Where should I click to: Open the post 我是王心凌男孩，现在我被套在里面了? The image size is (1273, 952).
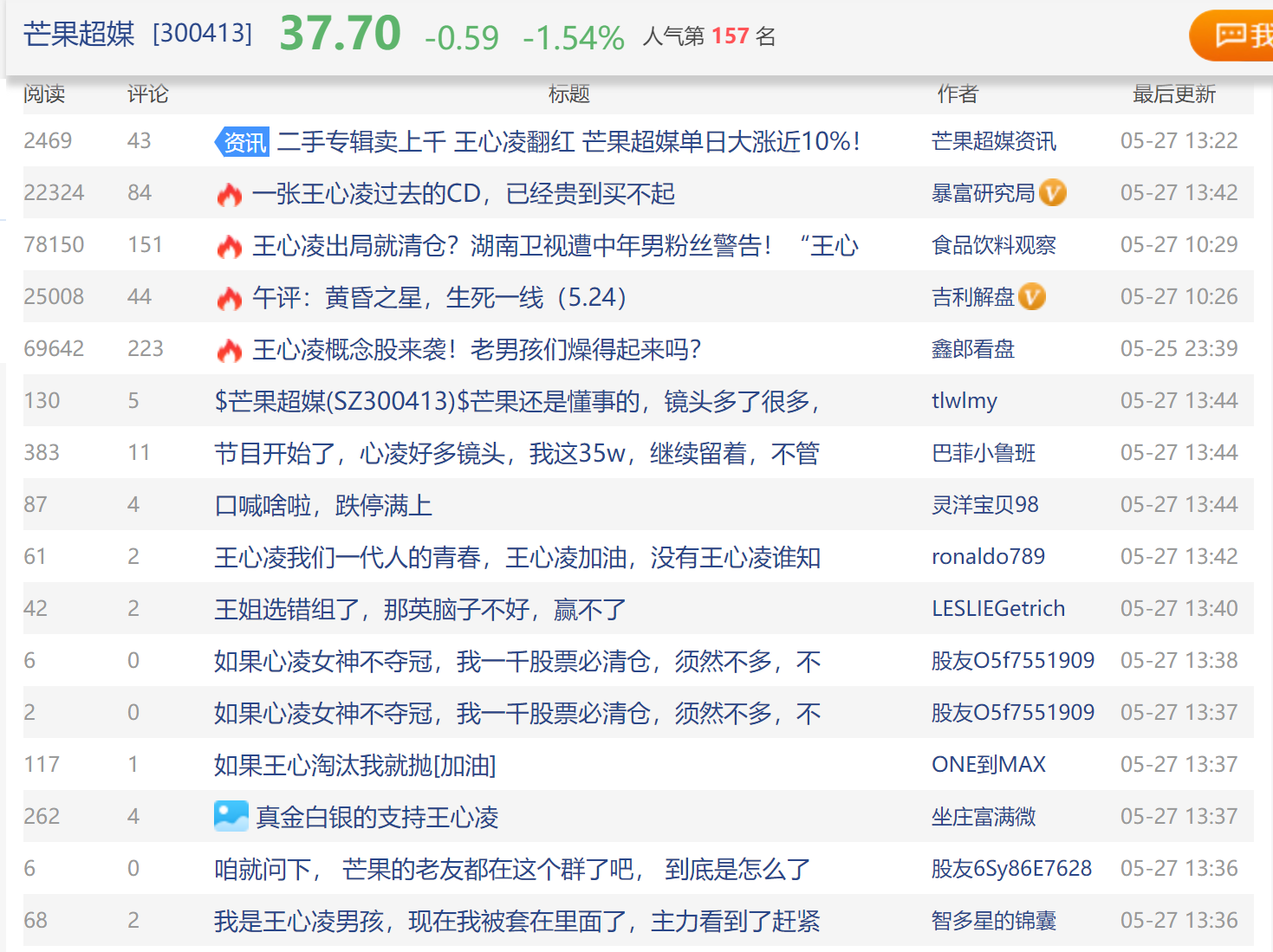point(517,921)
